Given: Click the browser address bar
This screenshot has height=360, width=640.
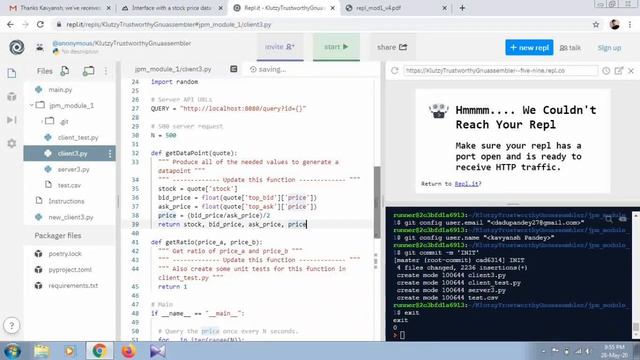Looking at the screenshot, I should click(x=322, y=24).
